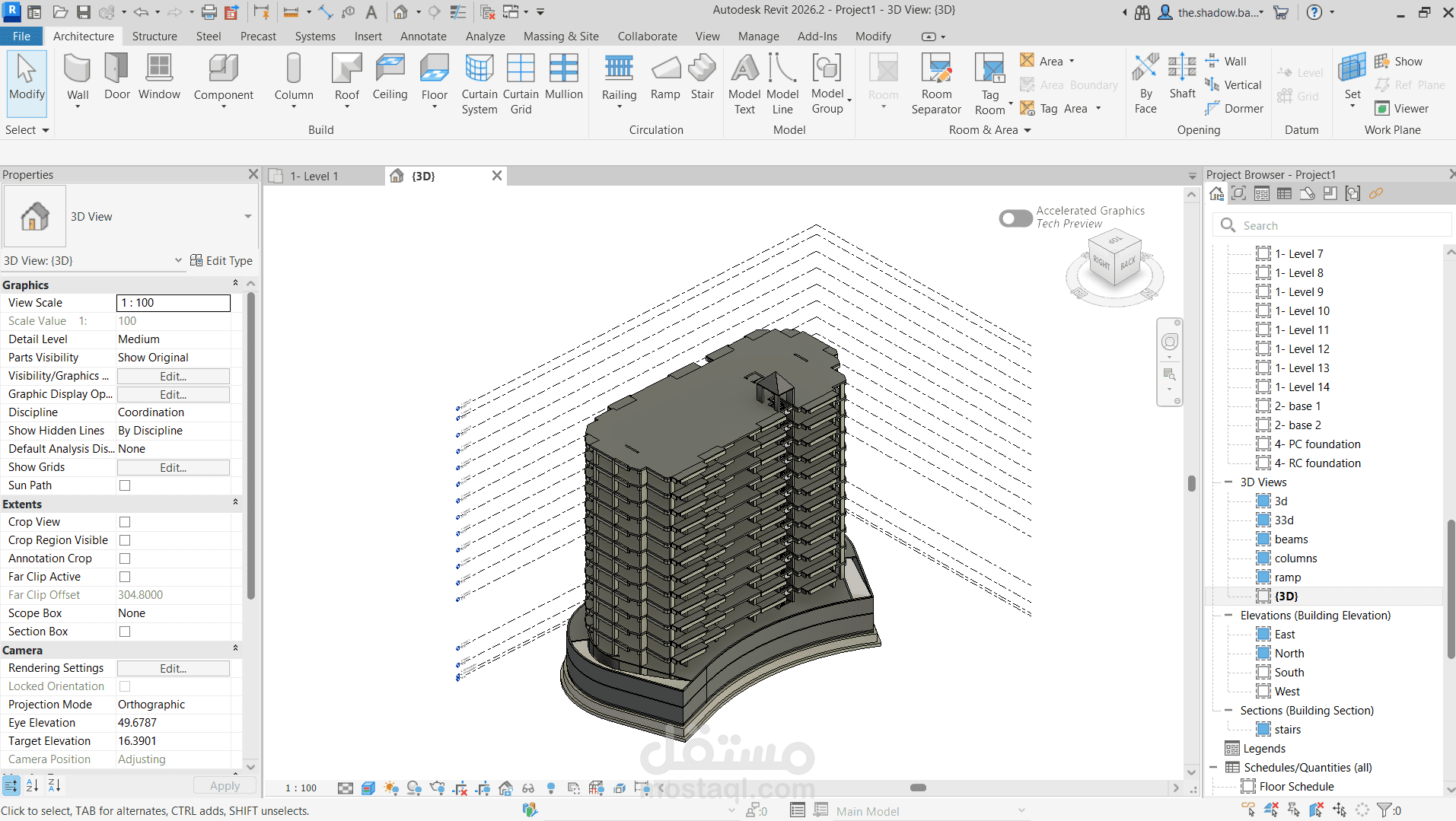The height and width of the screenshot is (821, 1456).
Task: Open the Structure ribbon tab
Action: 155,37
